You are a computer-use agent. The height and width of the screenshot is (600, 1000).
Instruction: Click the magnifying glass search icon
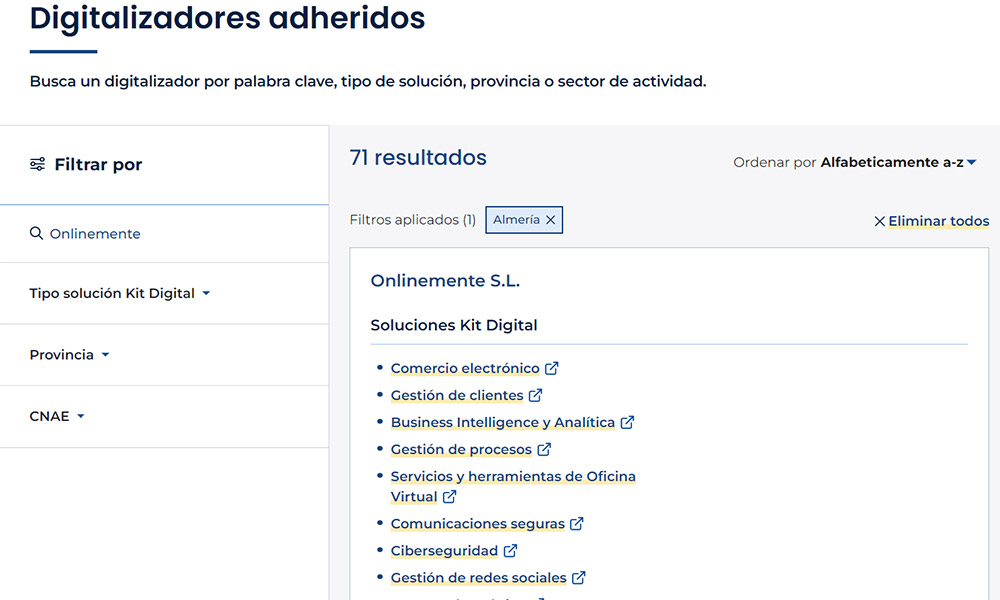pos(36,233)
